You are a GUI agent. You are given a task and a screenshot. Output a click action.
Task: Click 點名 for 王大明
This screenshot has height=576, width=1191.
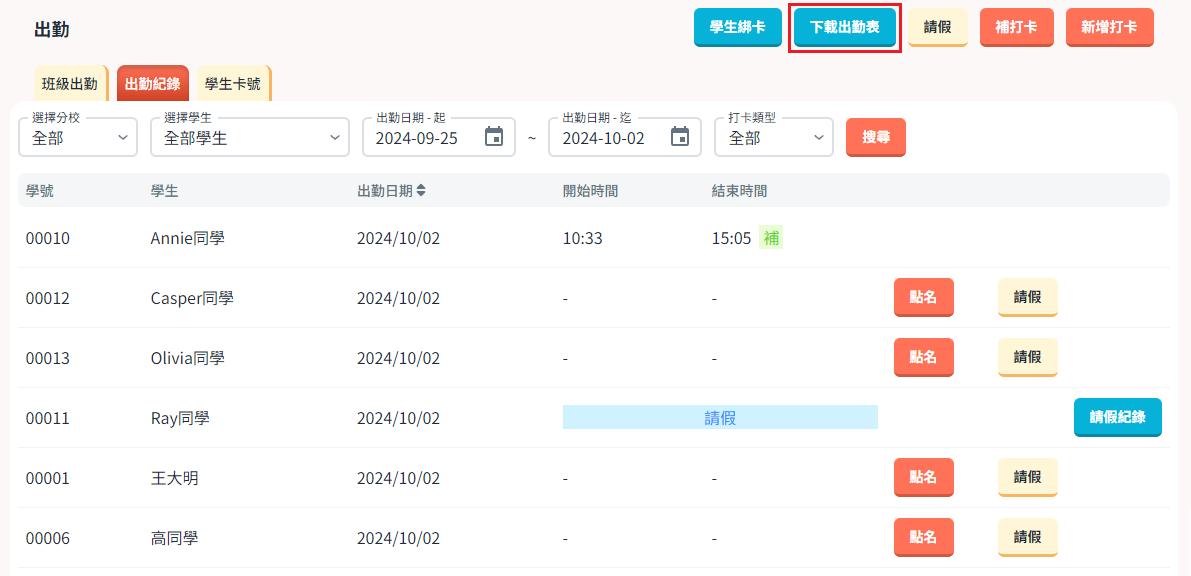(924, 478)
